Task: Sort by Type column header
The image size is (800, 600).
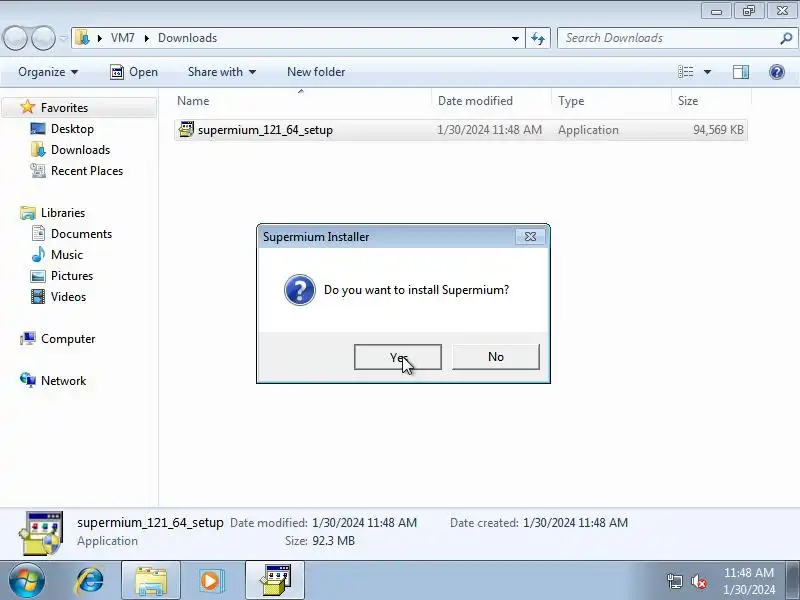Action: click(x=611, y=101)
